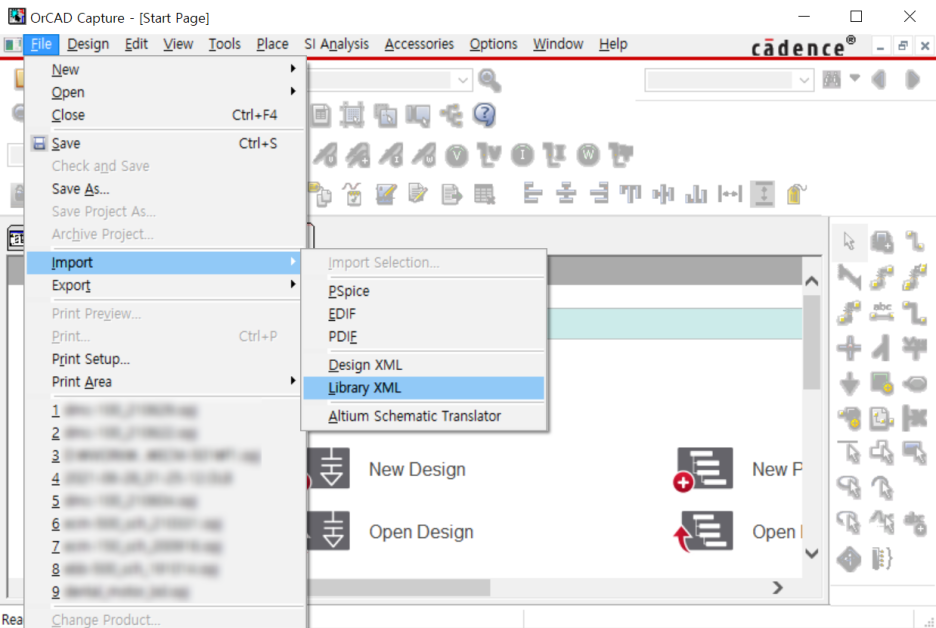Open the Tools menu
The width and height of the screenshot is (936, 628).
224,44
